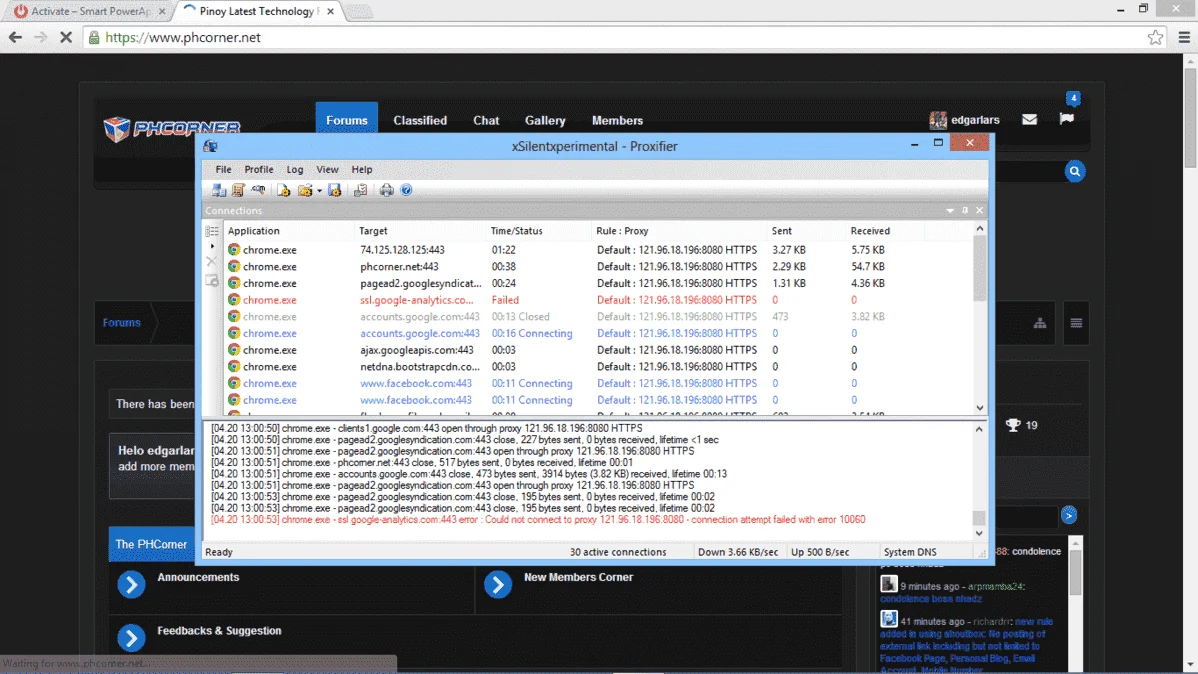Open Help via the blue question icon
This screenshot has height=674, width=1198.
click(x=406, y=190)
